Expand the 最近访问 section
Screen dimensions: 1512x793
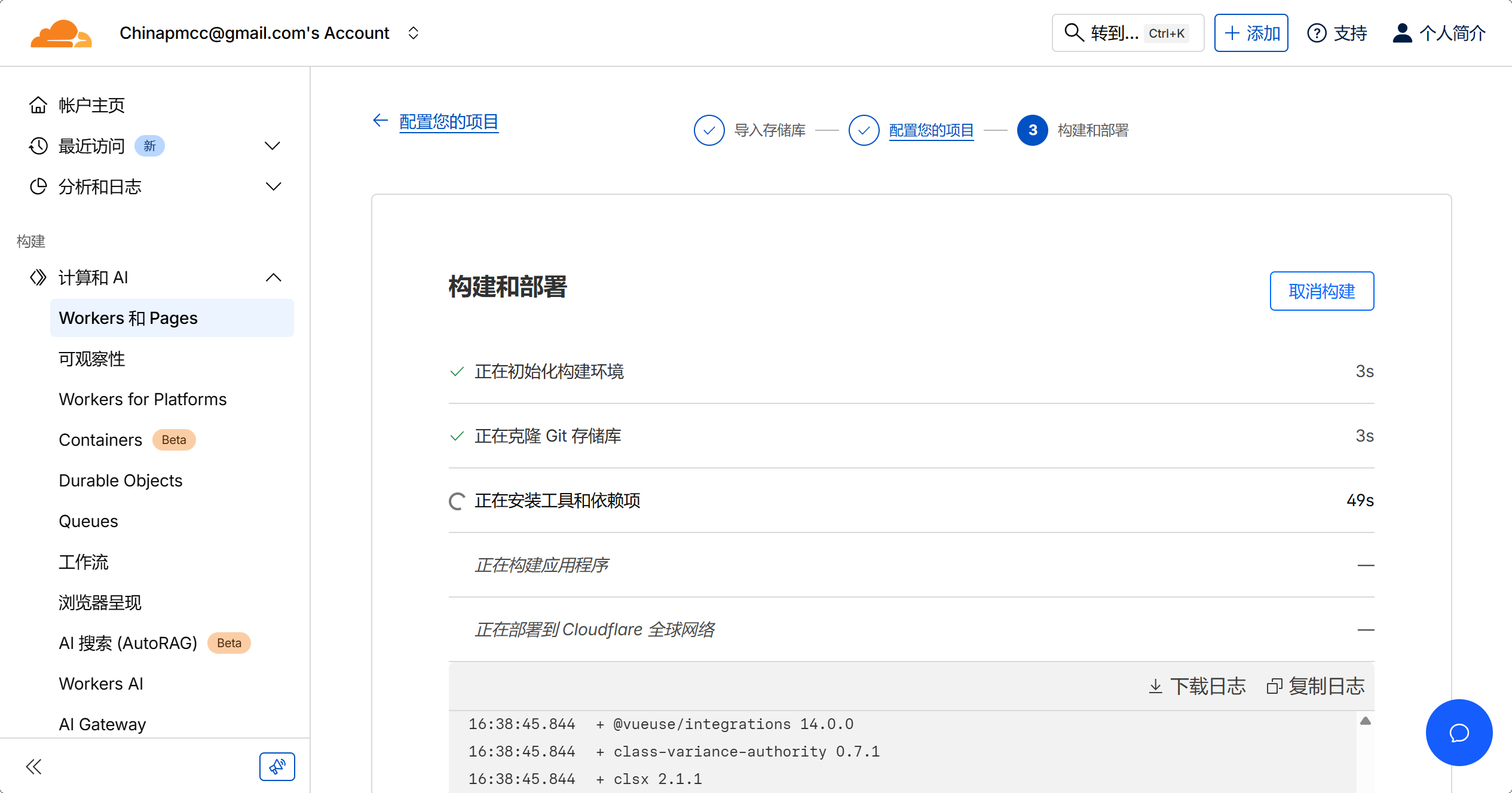[273, 146]
